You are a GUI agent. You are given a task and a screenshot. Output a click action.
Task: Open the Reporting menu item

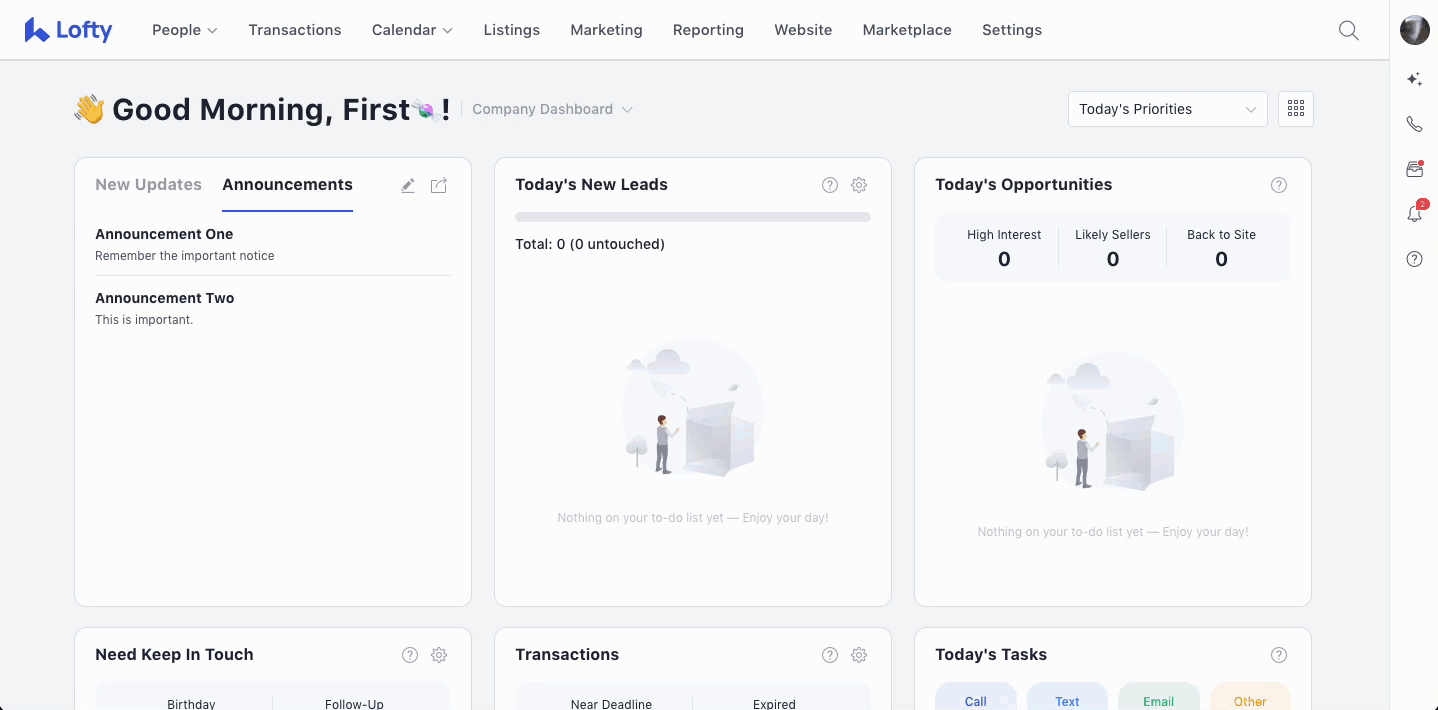tap(708, 30)
